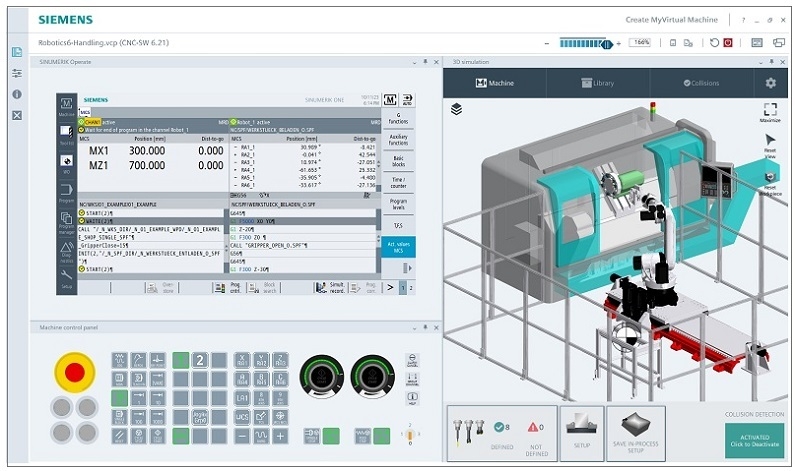Deactivate collision detection ACTIVATED button
Screen dimensions: 795x471
[754, 440]
